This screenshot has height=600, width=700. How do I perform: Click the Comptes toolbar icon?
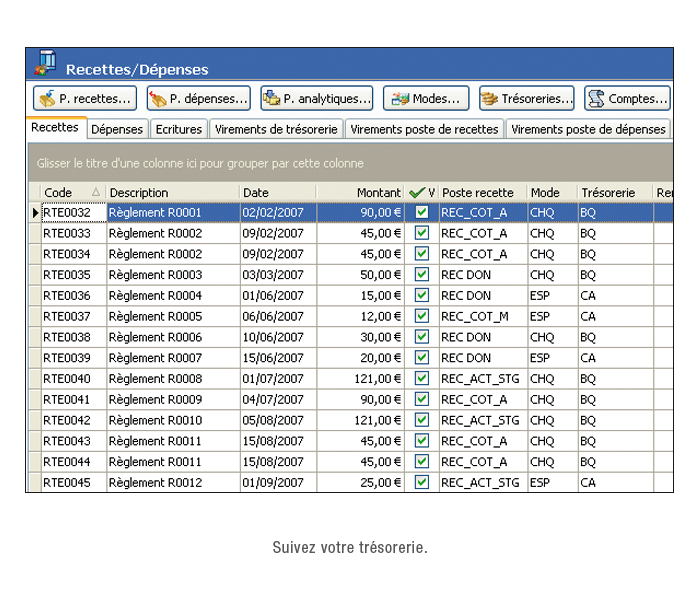(x=596, y=99)
